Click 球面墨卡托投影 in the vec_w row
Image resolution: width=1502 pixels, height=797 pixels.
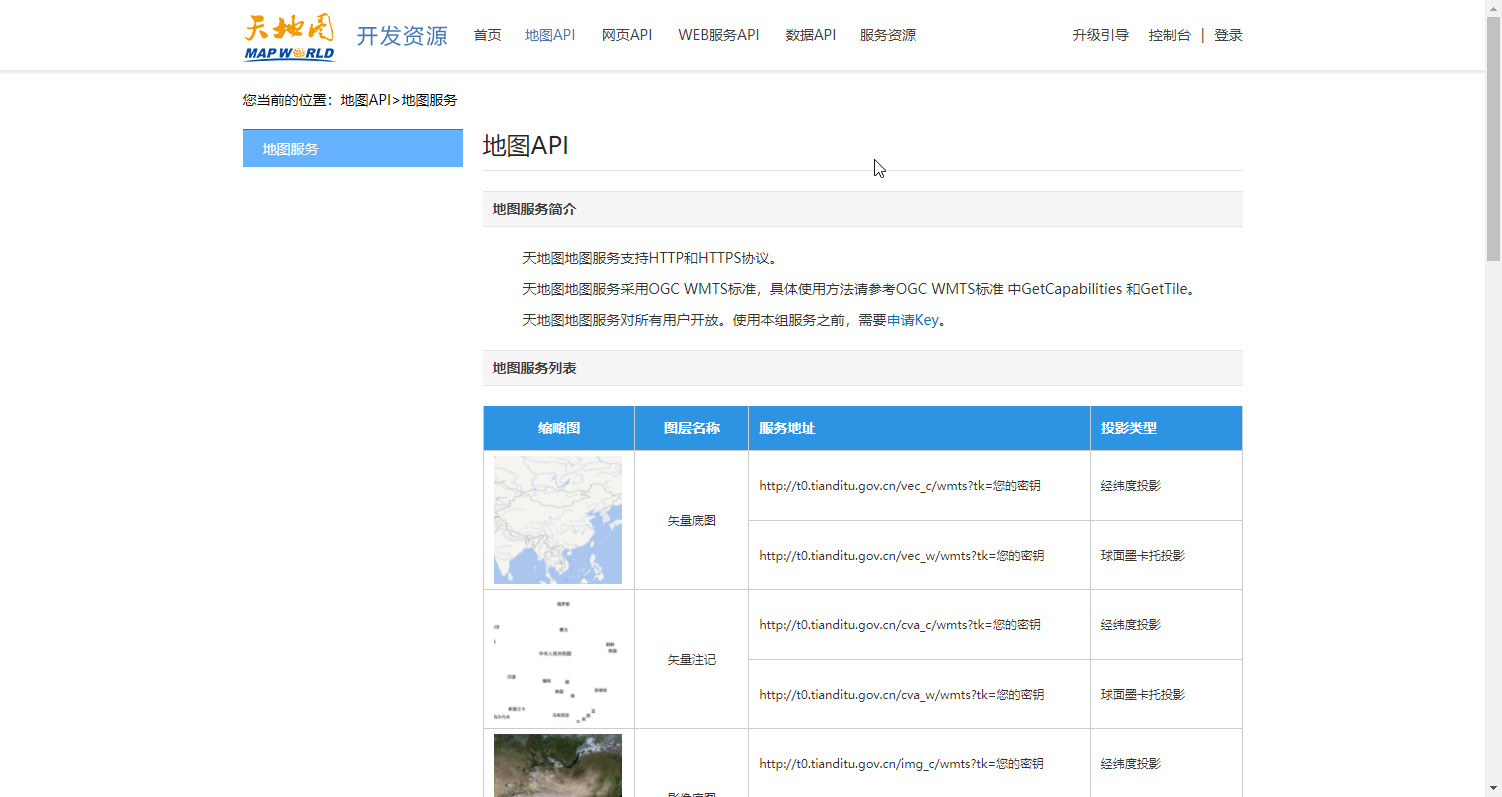[1143, 556]
